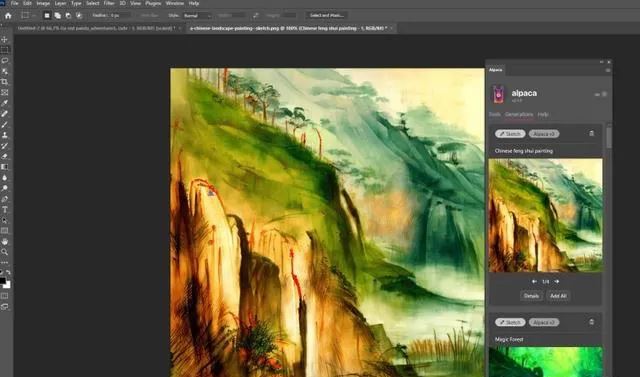Select the Pen tool
Viewport: 640px width, 377px height.
point(4,199)
